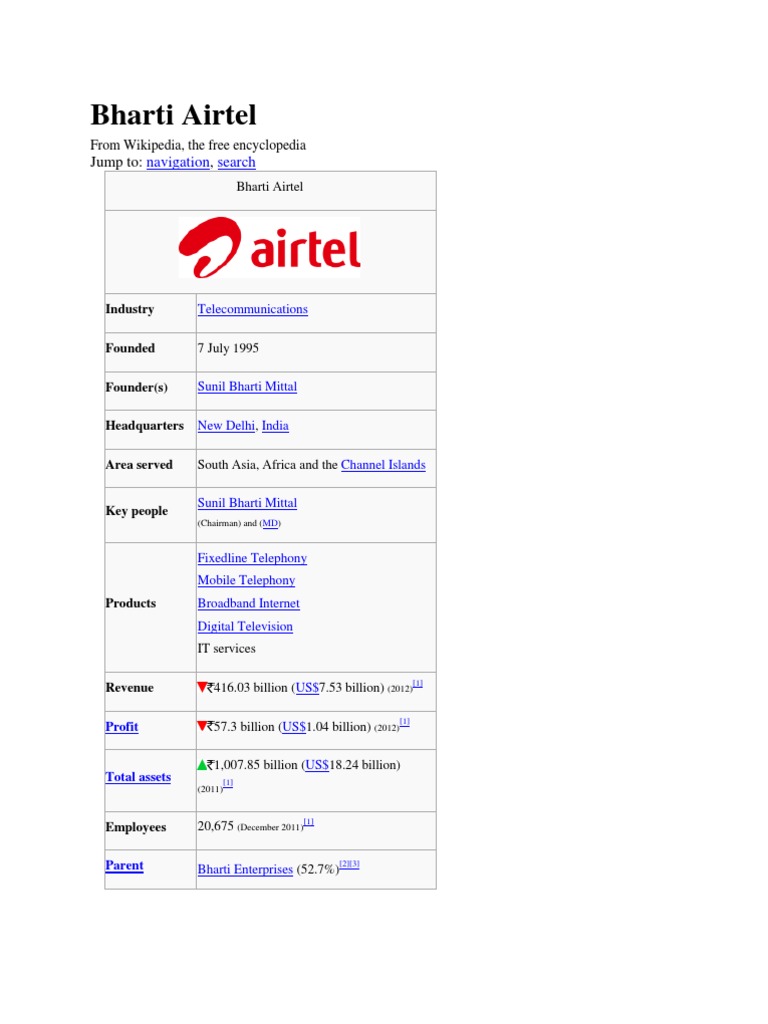Click the Profit row header link
The image size is (768, 1024).
tap(122, 726)
